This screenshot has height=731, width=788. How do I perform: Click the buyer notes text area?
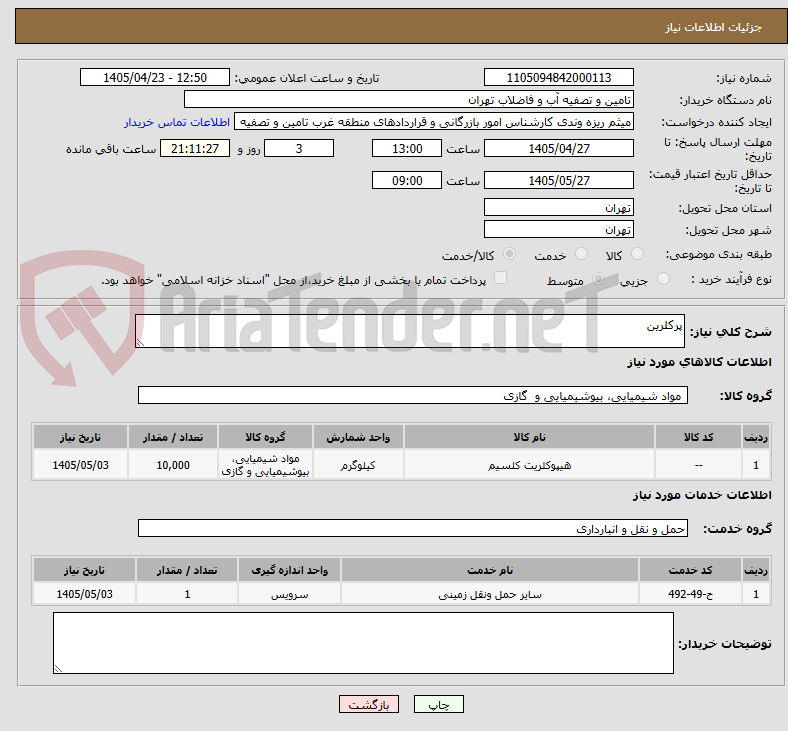pos(363,643)
